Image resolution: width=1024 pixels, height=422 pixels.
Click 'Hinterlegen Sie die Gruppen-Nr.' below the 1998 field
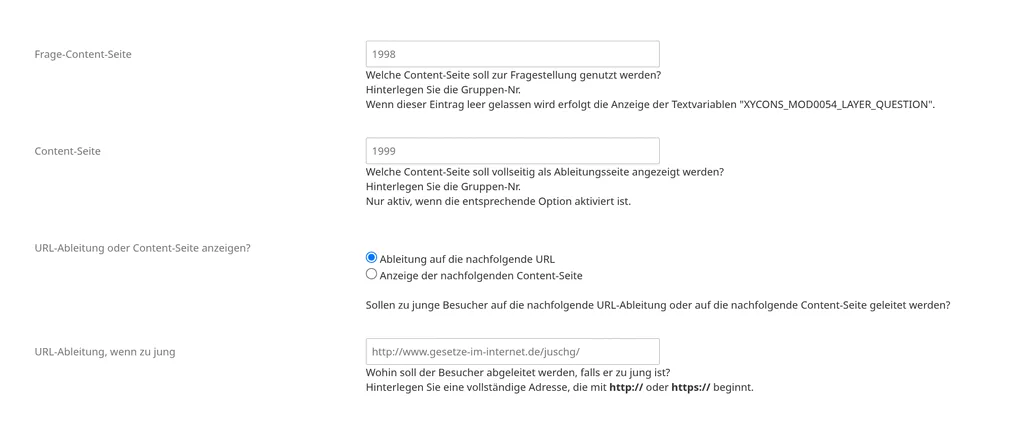pyautogui.click(x=443, y=90)
